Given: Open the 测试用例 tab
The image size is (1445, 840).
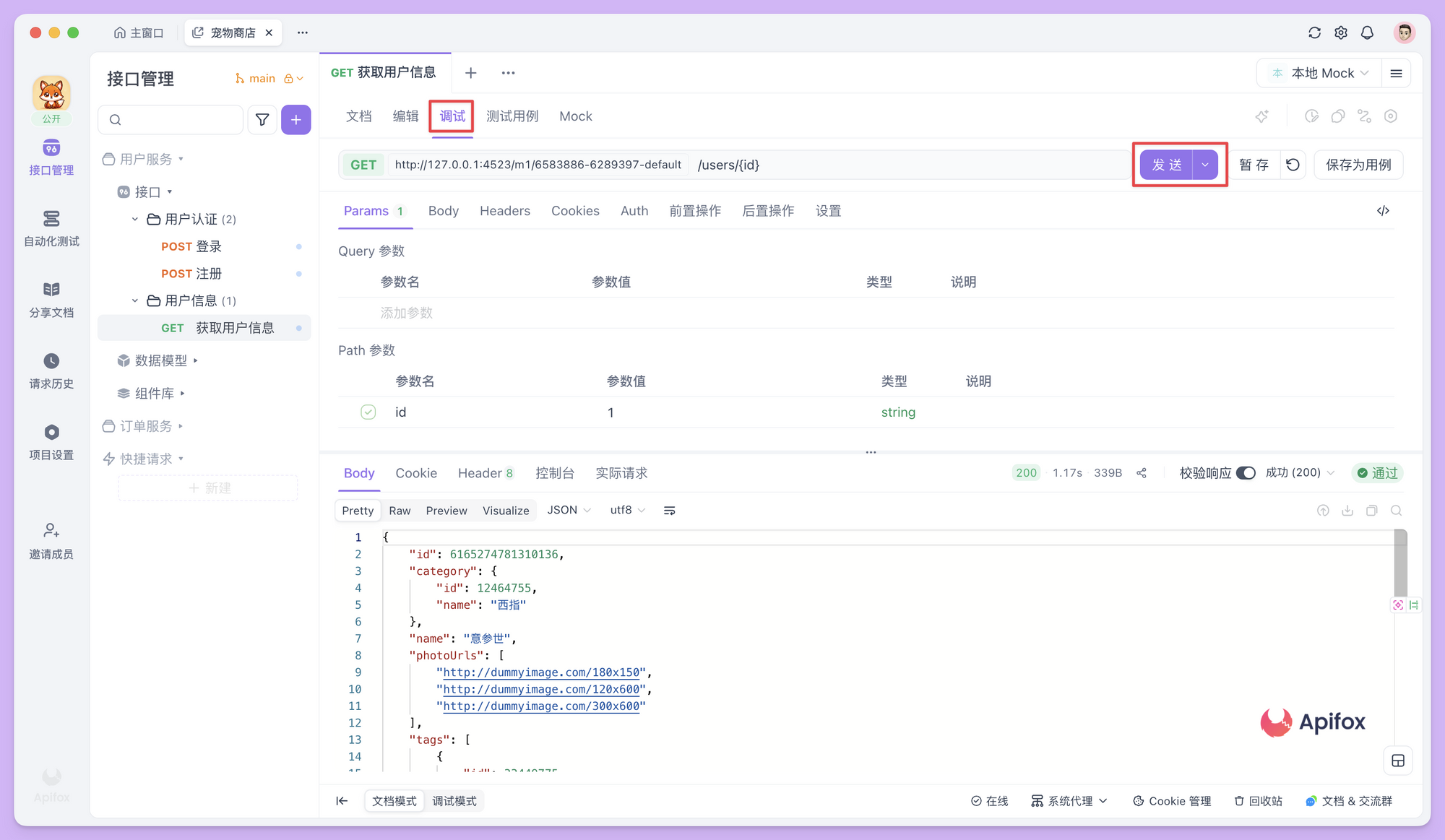Looking at the screenshot, I should coord(512,116).
